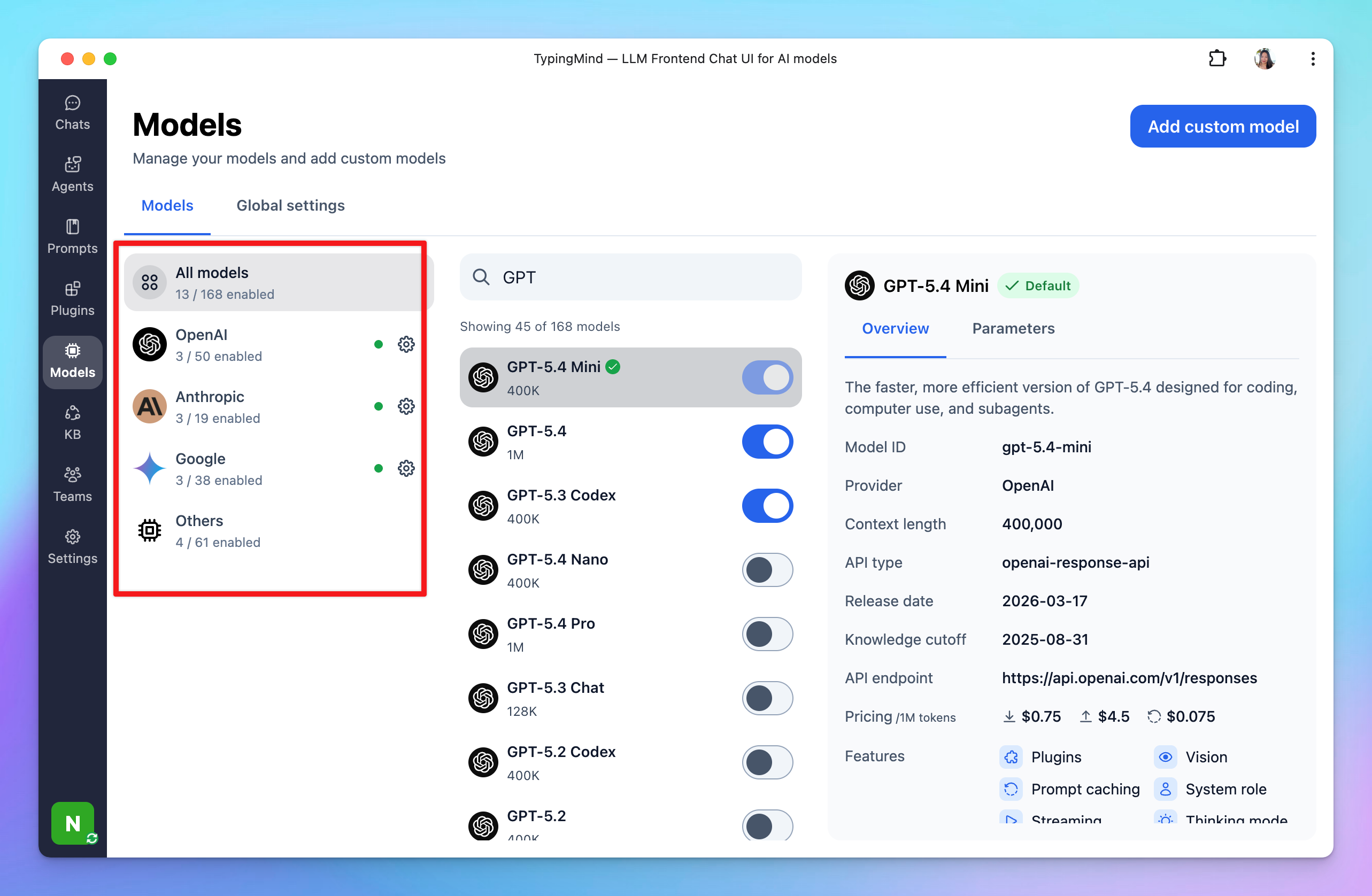Disable the GPT-5.4 model toggle

click(767, 442)
